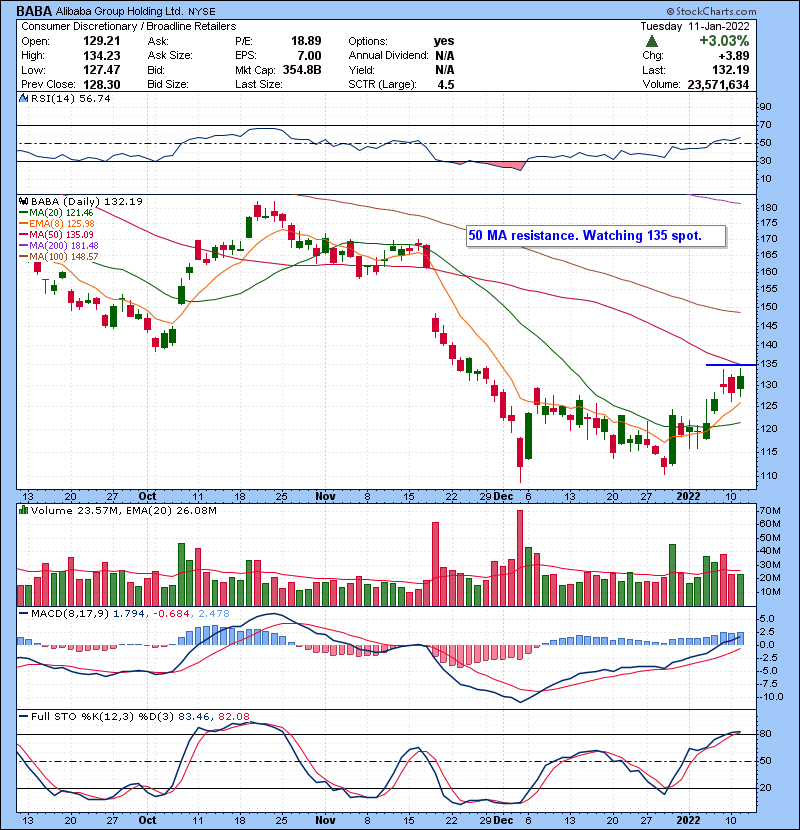Click the MA(50) 135.09 legend entry
Viewport: 800px width, 830px height.
[x=61, y=234]
